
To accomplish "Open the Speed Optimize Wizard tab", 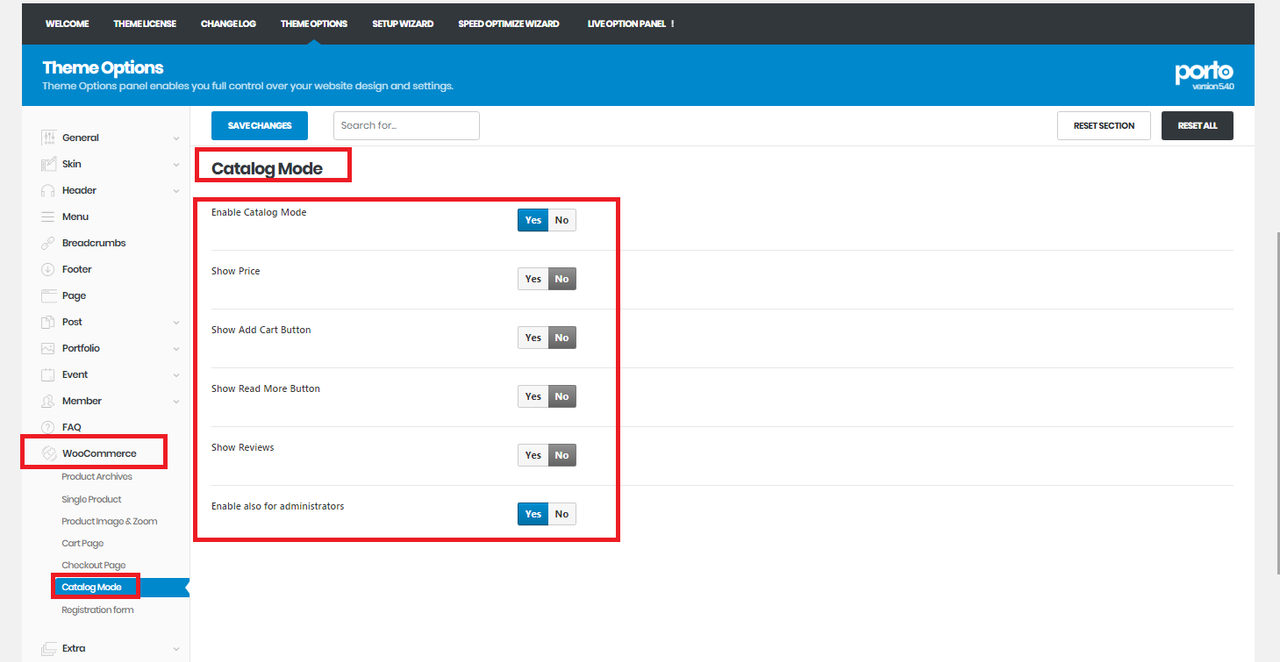I will tap(509, 24).
